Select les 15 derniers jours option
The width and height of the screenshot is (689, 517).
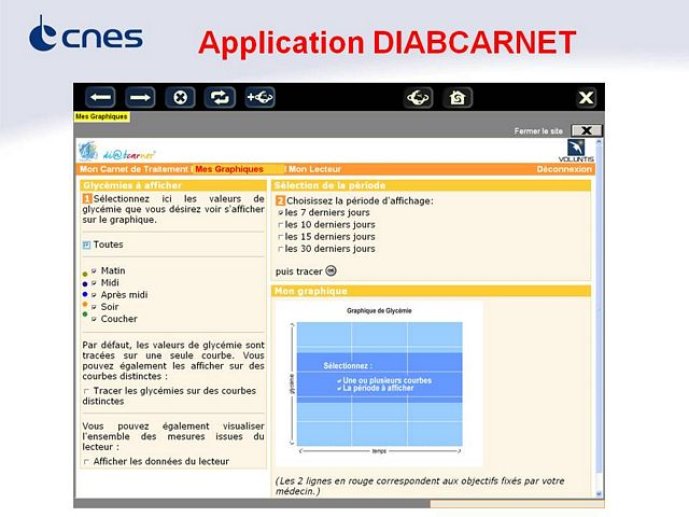click(280, 237)
